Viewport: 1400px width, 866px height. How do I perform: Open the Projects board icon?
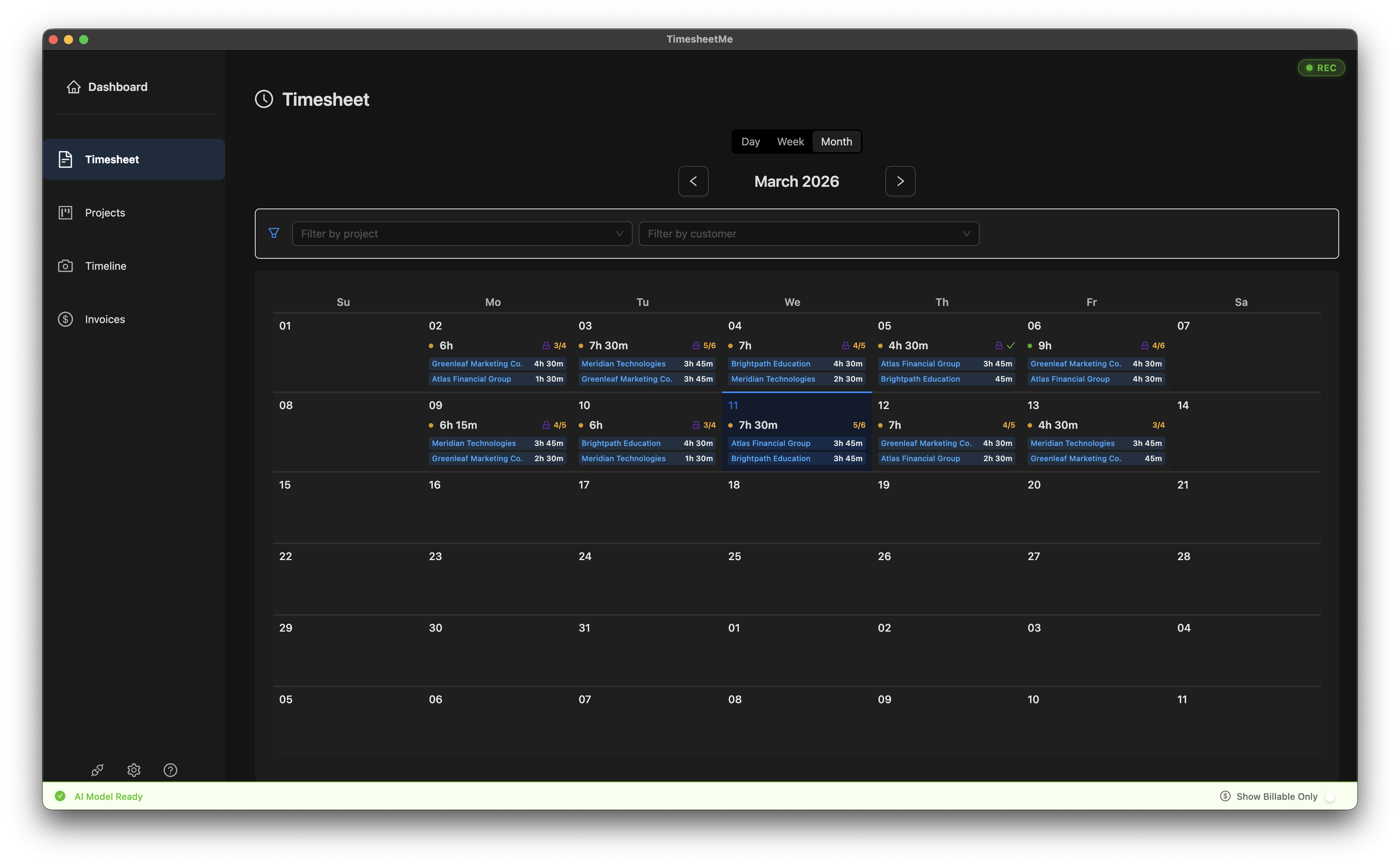pos(65,212)
